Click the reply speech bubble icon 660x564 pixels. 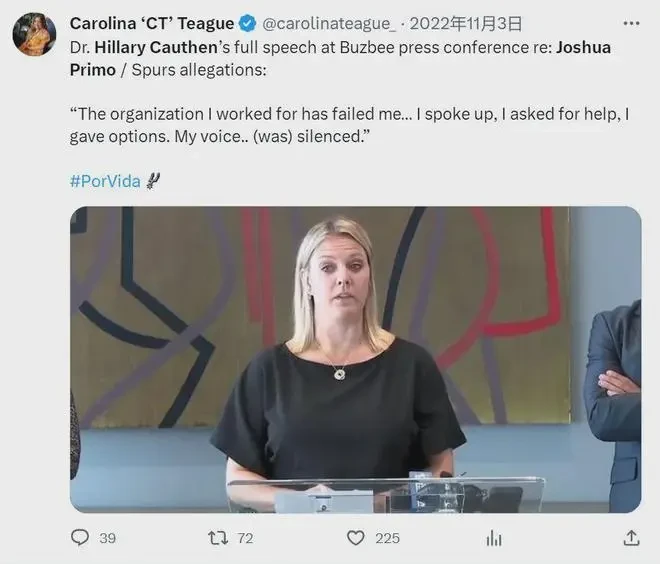click(x=80, y=537)
